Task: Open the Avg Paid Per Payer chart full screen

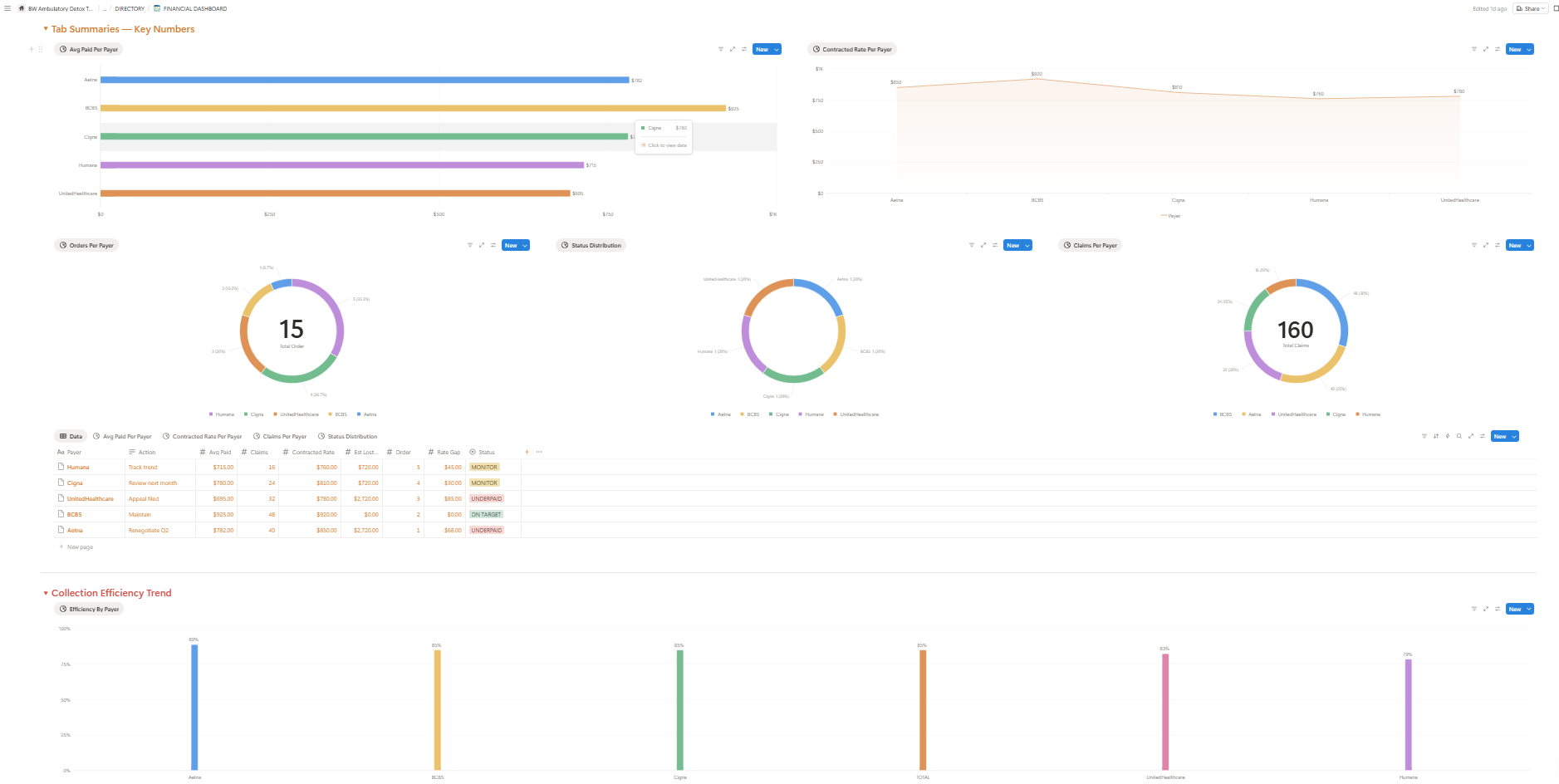Action: 732,49
